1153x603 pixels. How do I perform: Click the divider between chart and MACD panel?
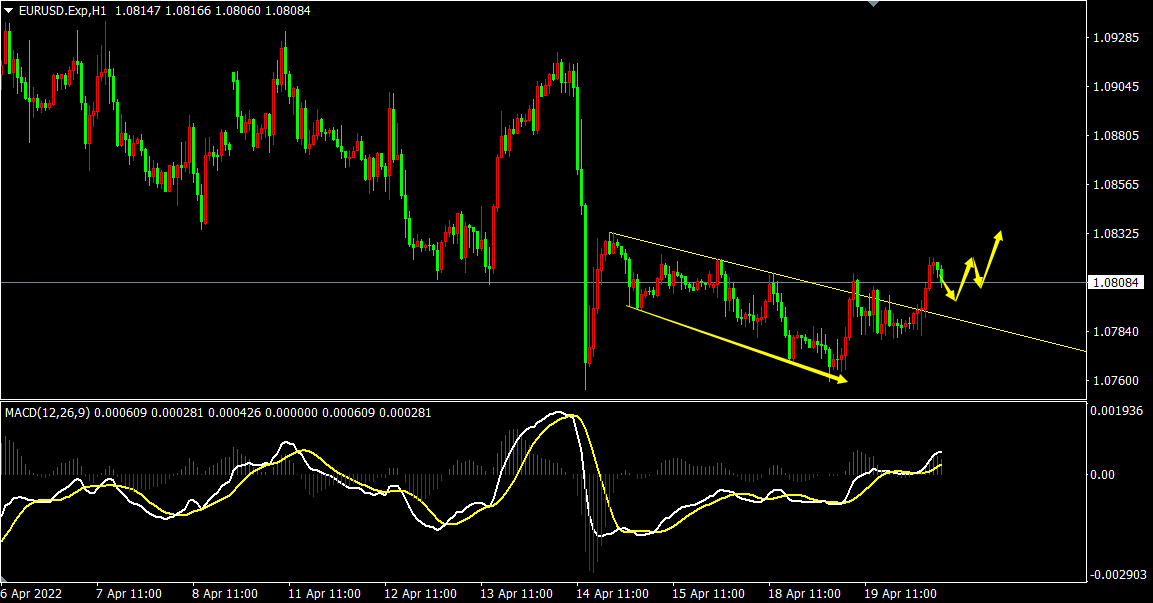pos(540,401)
